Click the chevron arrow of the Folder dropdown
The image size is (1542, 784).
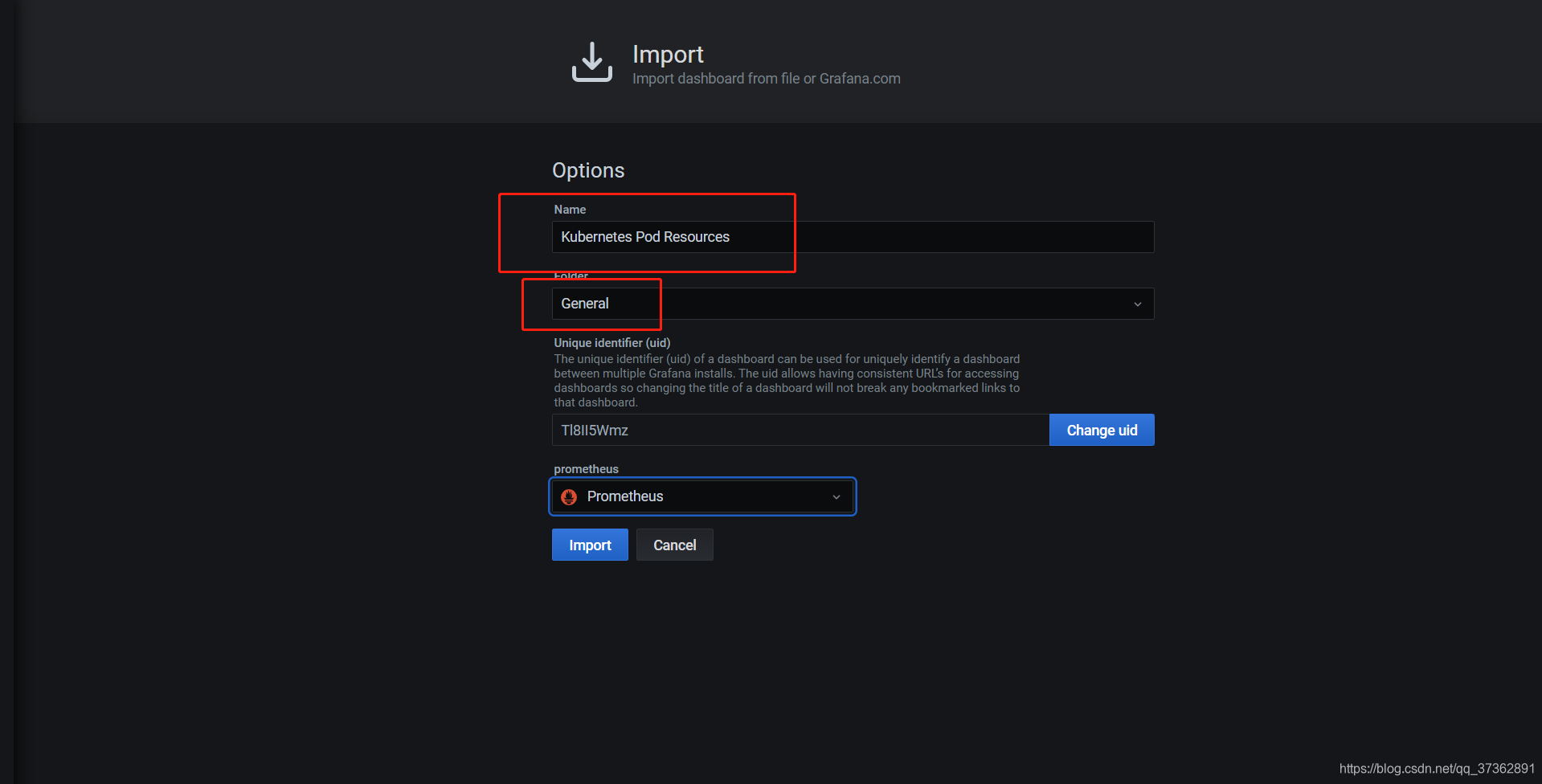click(x=1137, y=304)
